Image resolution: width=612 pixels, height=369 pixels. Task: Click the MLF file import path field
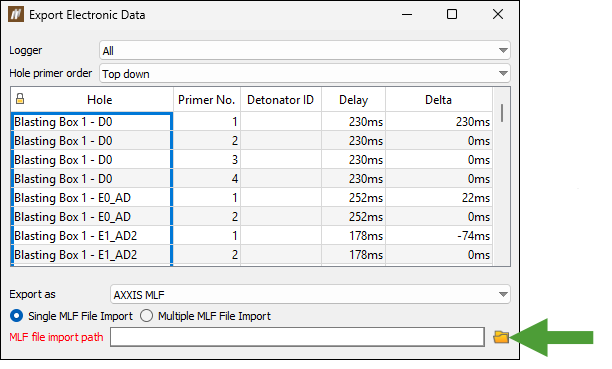(297, 337)
